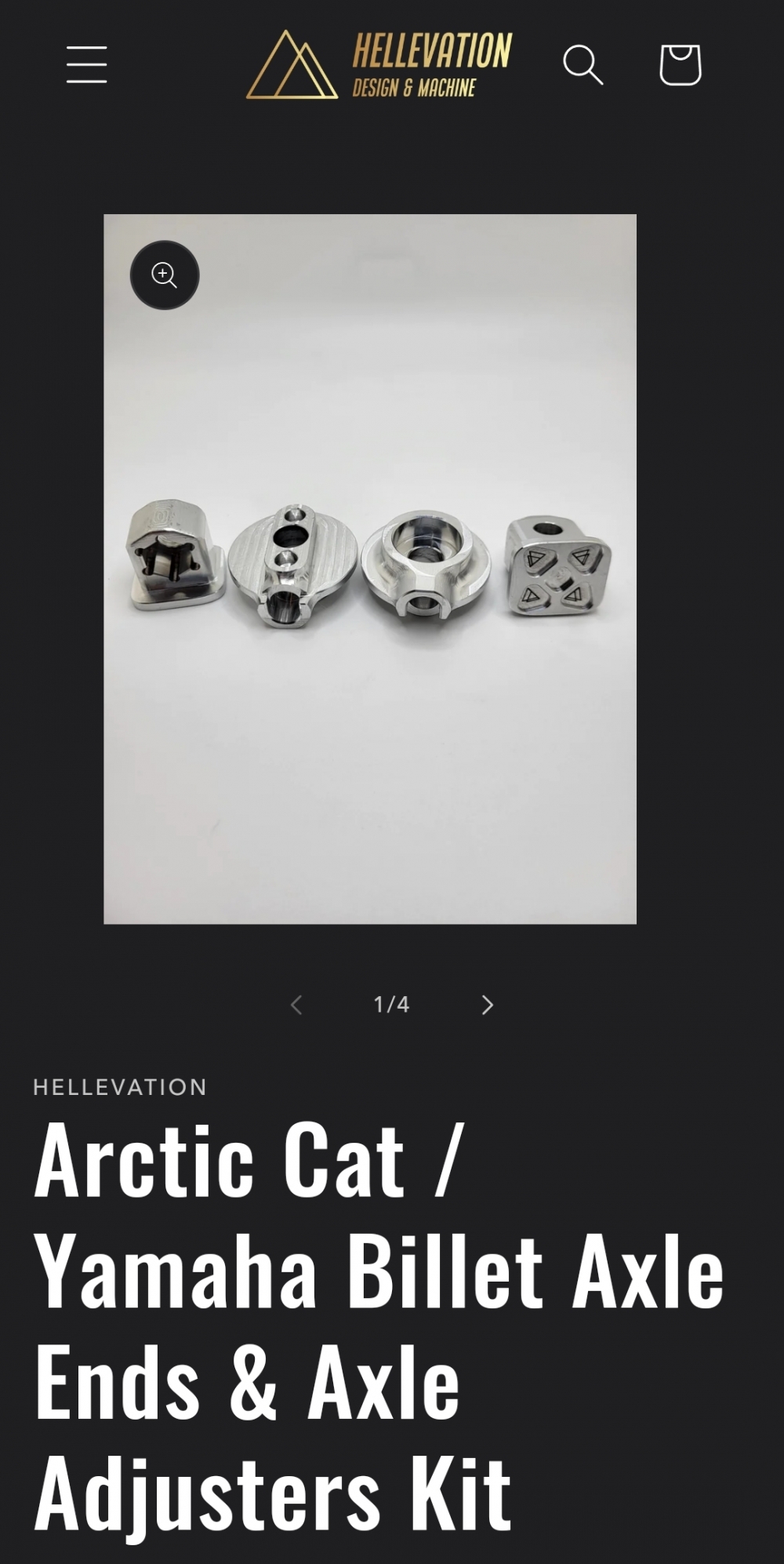Screen dimensions: 784x1564
Task: Click 'Ends & Axle' title line
Action: (247, 1382)
